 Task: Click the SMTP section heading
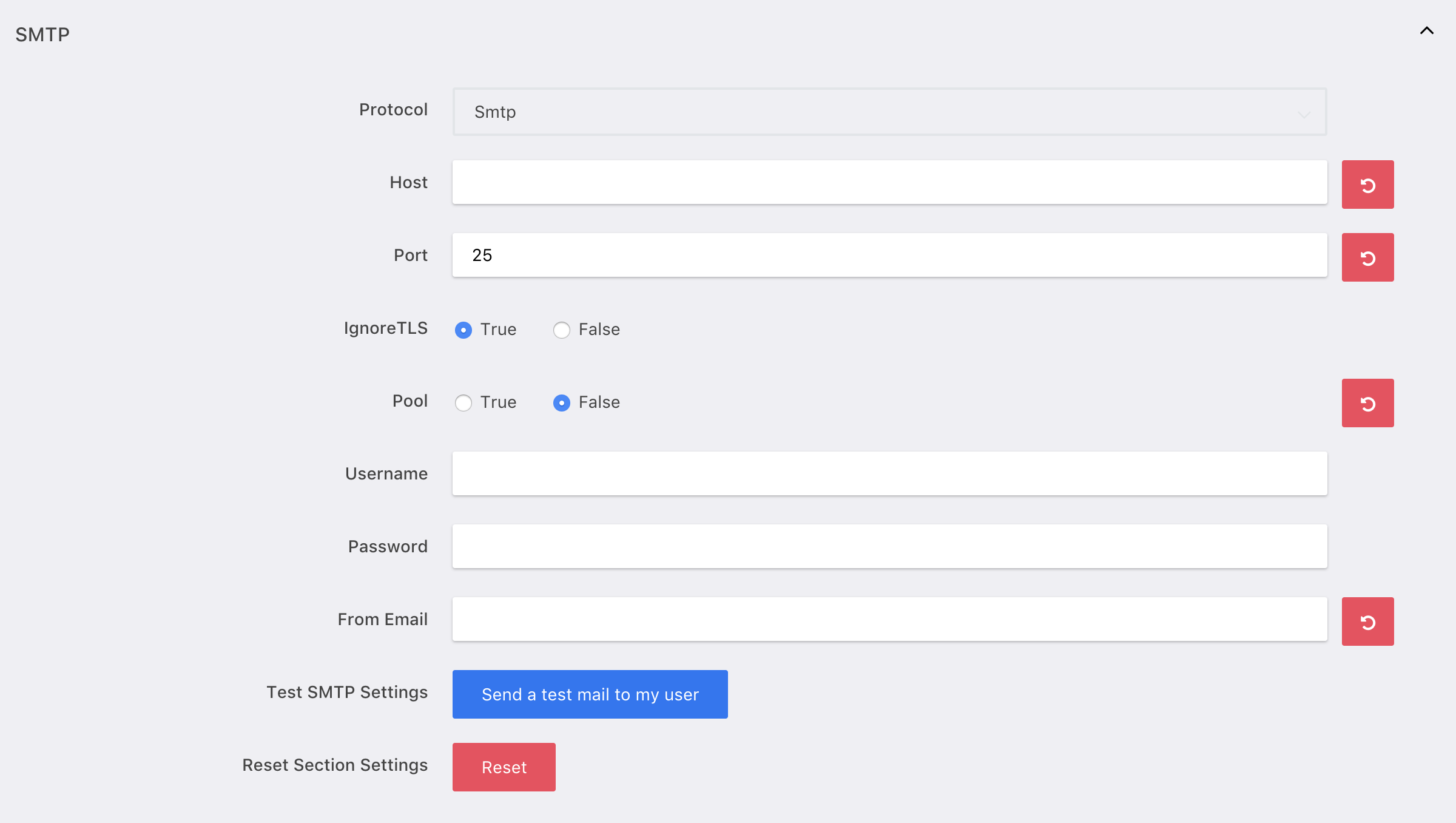click(42, 35)
